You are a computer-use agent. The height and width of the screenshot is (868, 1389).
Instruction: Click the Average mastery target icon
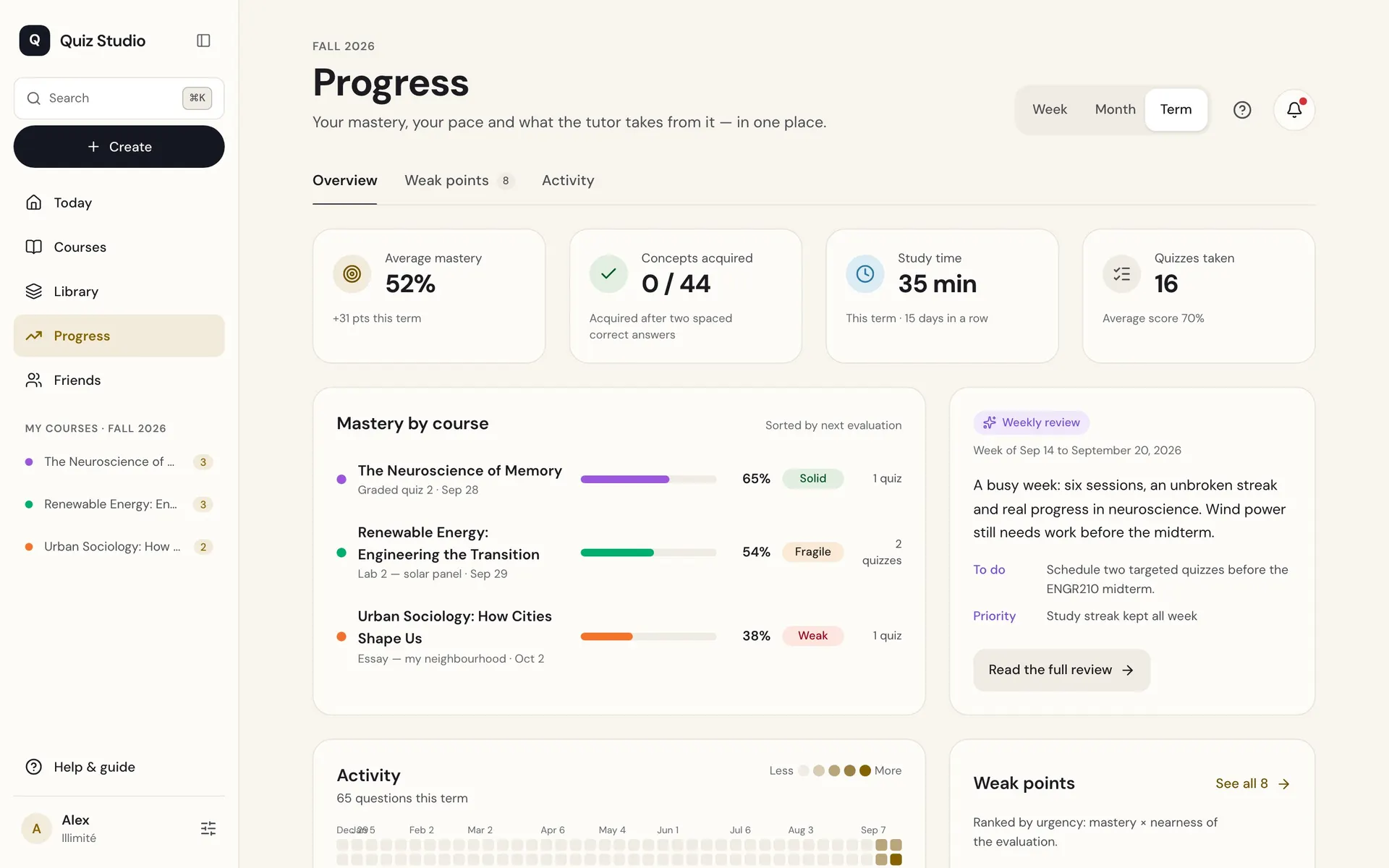click(352, 274)
